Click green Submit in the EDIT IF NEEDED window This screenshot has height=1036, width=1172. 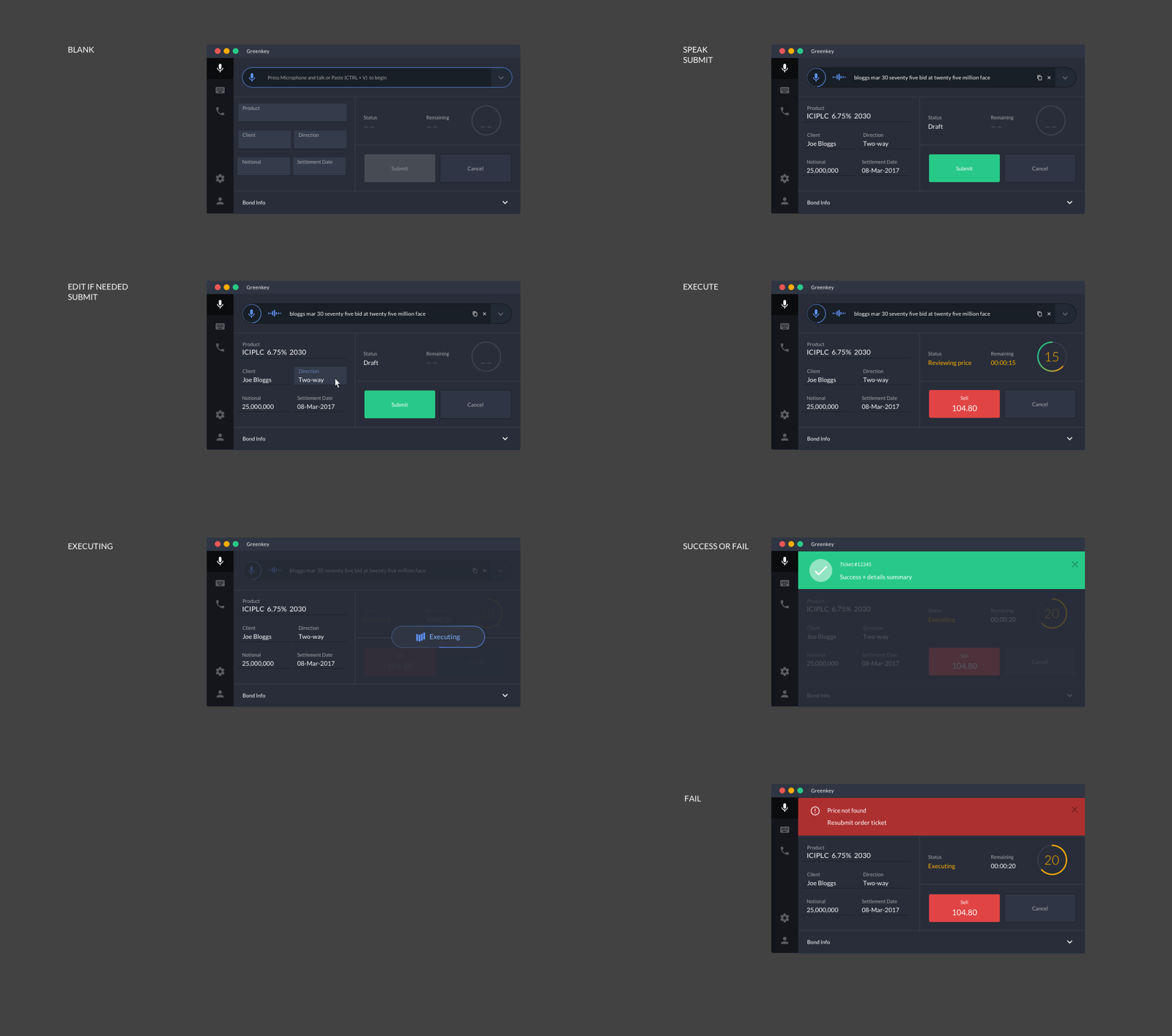pyautogui.click(x=399, y=404)
